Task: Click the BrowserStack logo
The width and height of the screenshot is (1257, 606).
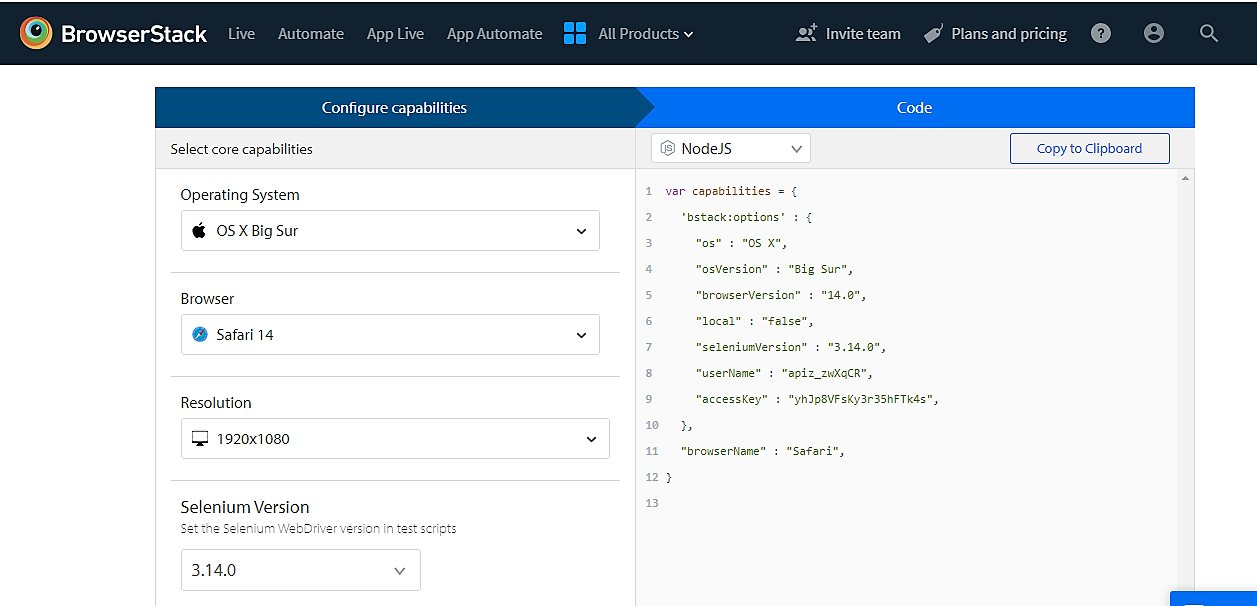Action: (x=112, y=32)
